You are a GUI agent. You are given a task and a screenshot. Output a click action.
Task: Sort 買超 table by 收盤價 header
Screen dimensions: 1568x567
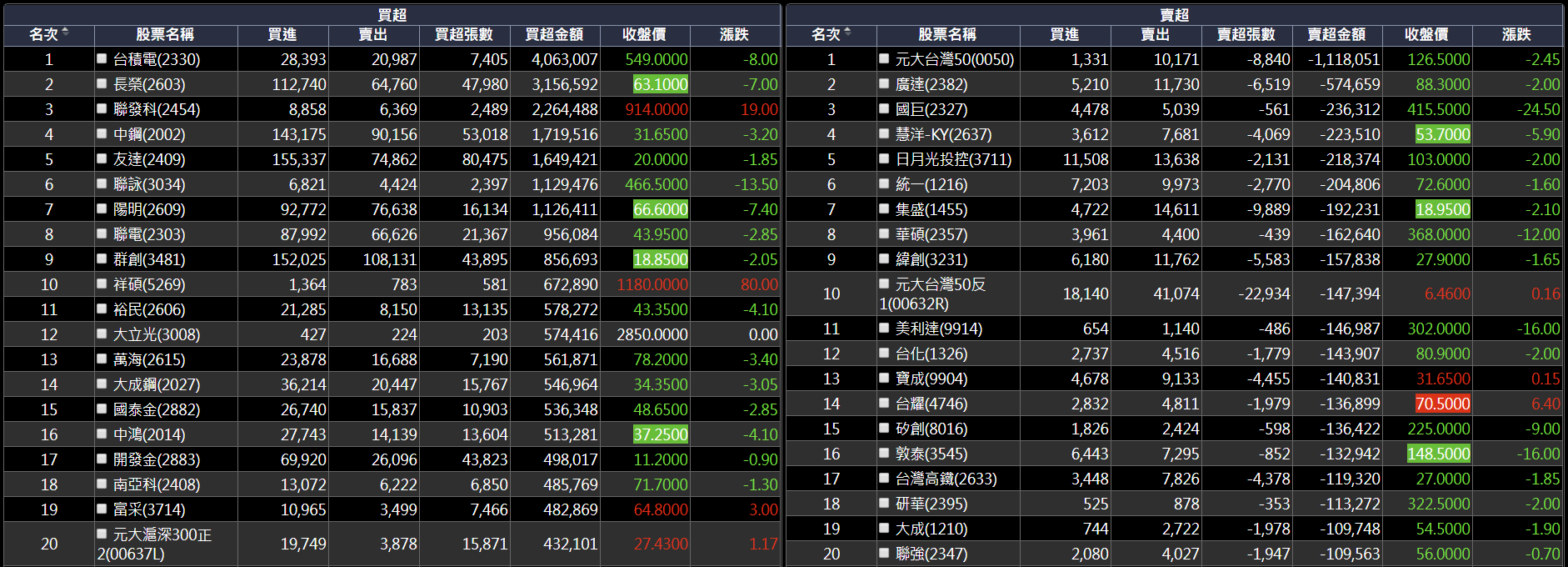[644, 34]
